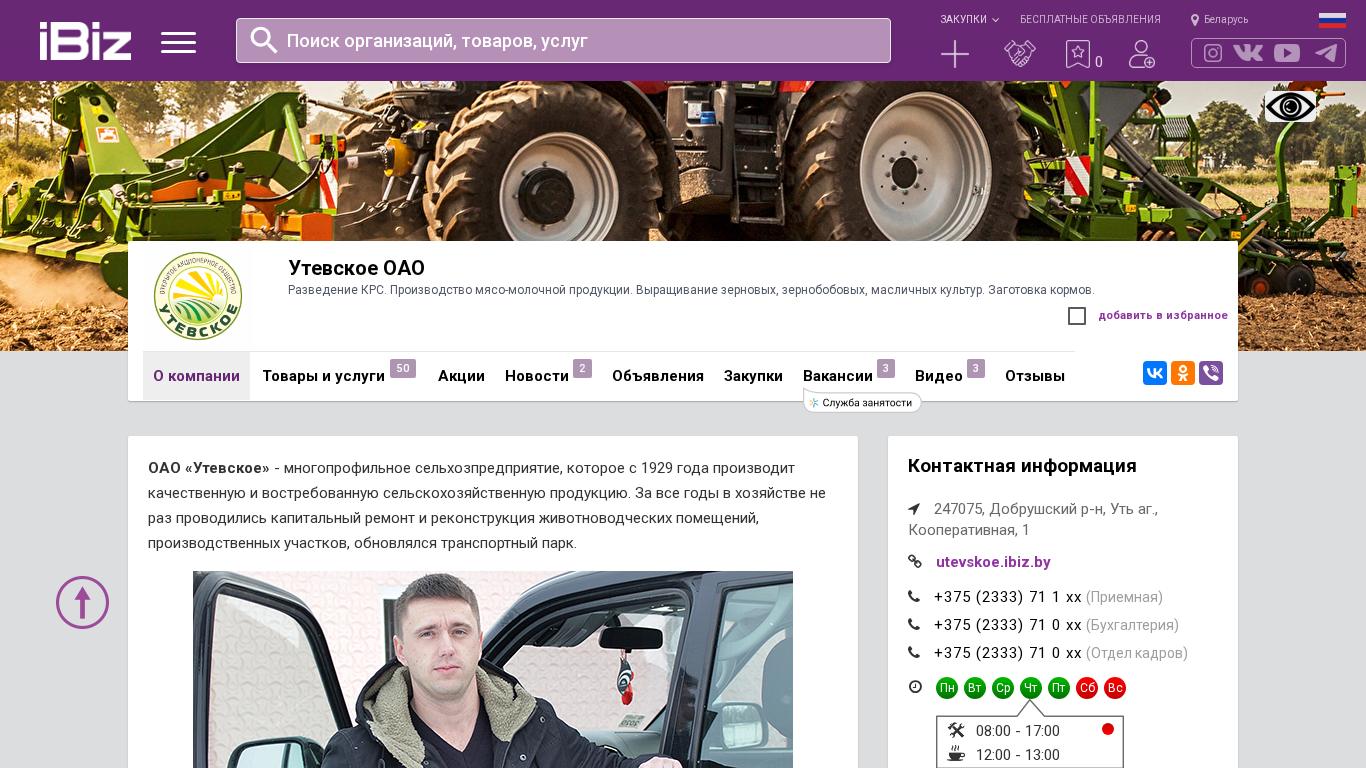Reveal the Отдел кадров phone number

point(1007,653)
